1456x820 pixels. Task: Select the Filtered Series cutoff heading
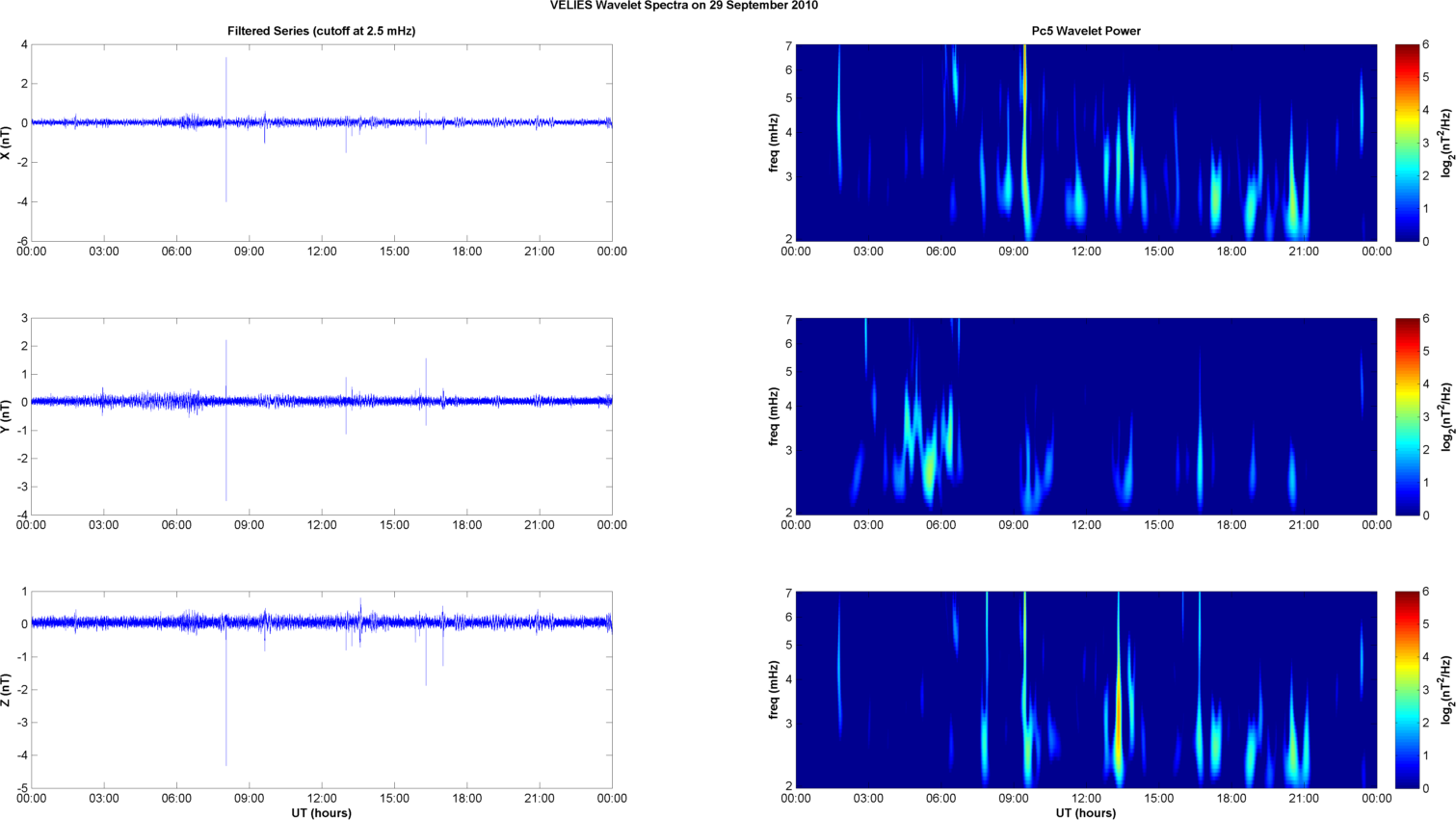321,31
